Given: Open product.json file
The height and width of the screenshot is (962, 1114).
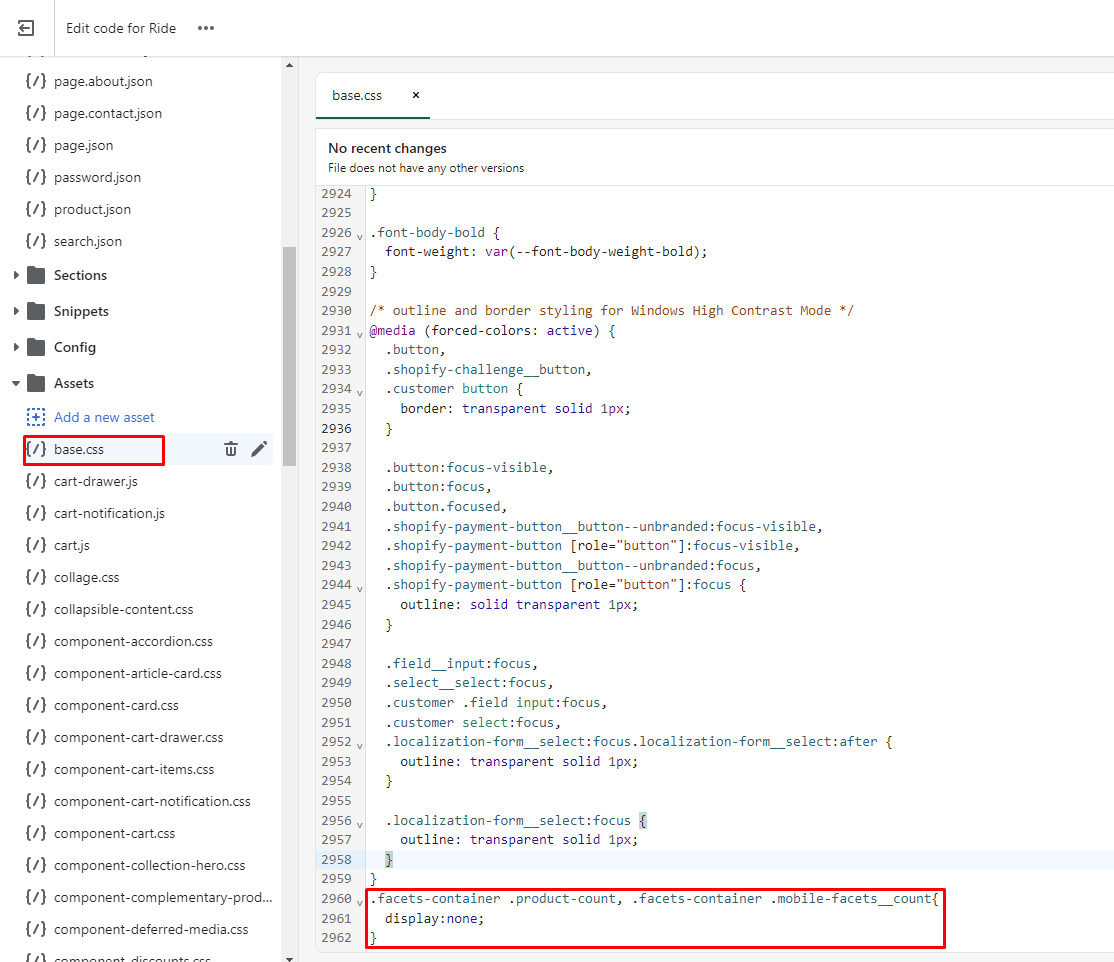Looking at the screenshot, I should (x=92, y=209).
